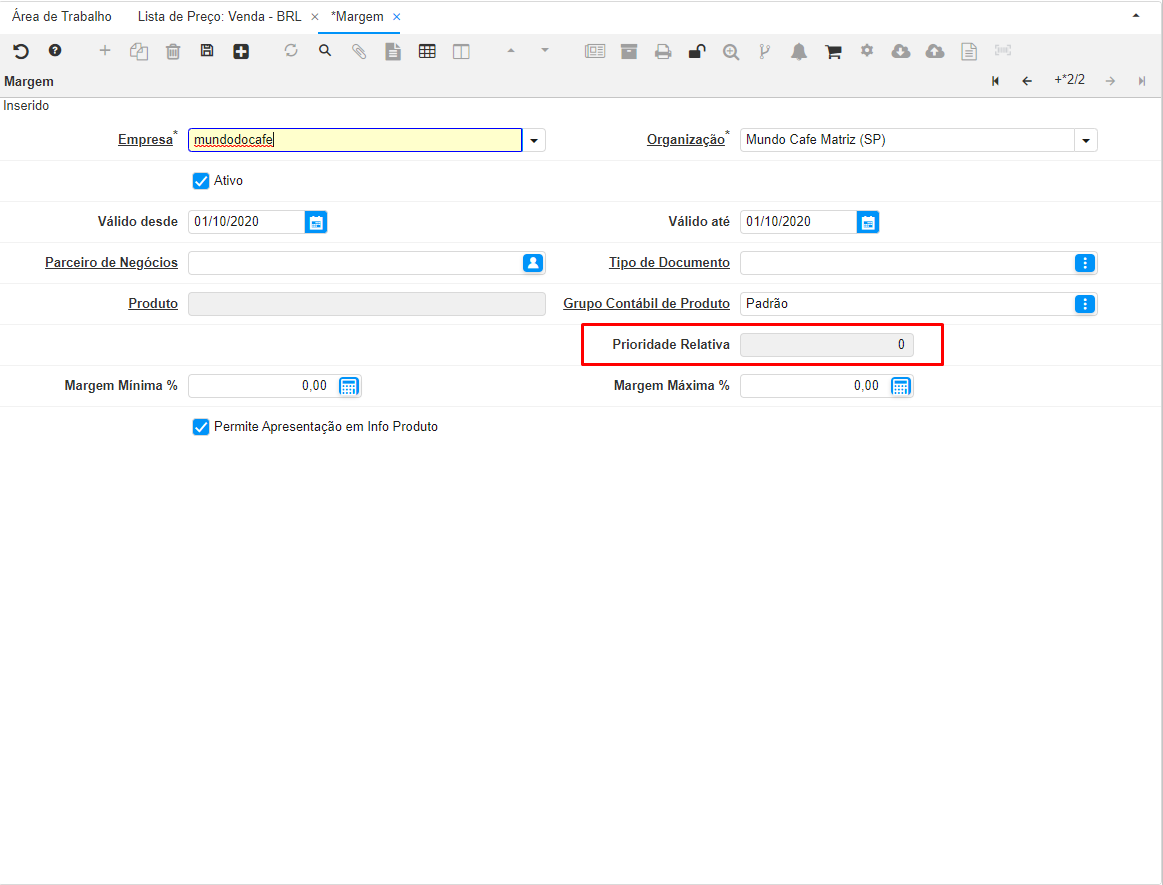Open the shopping cart toolbar icon
The width and height of the screenshot is (1163, 885).
pos(833,52)
